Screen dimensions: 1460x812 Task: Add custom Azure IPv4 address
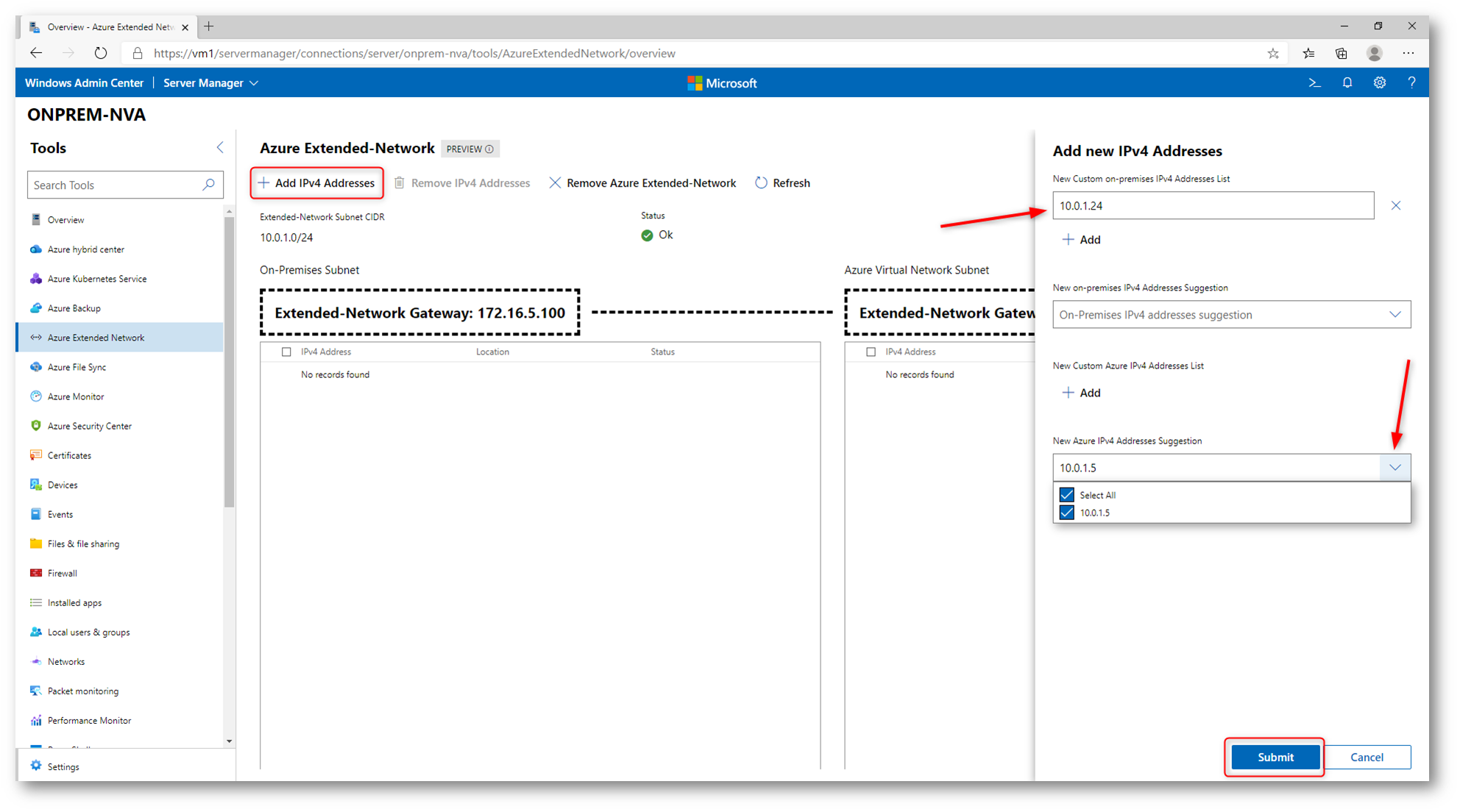1081,392
